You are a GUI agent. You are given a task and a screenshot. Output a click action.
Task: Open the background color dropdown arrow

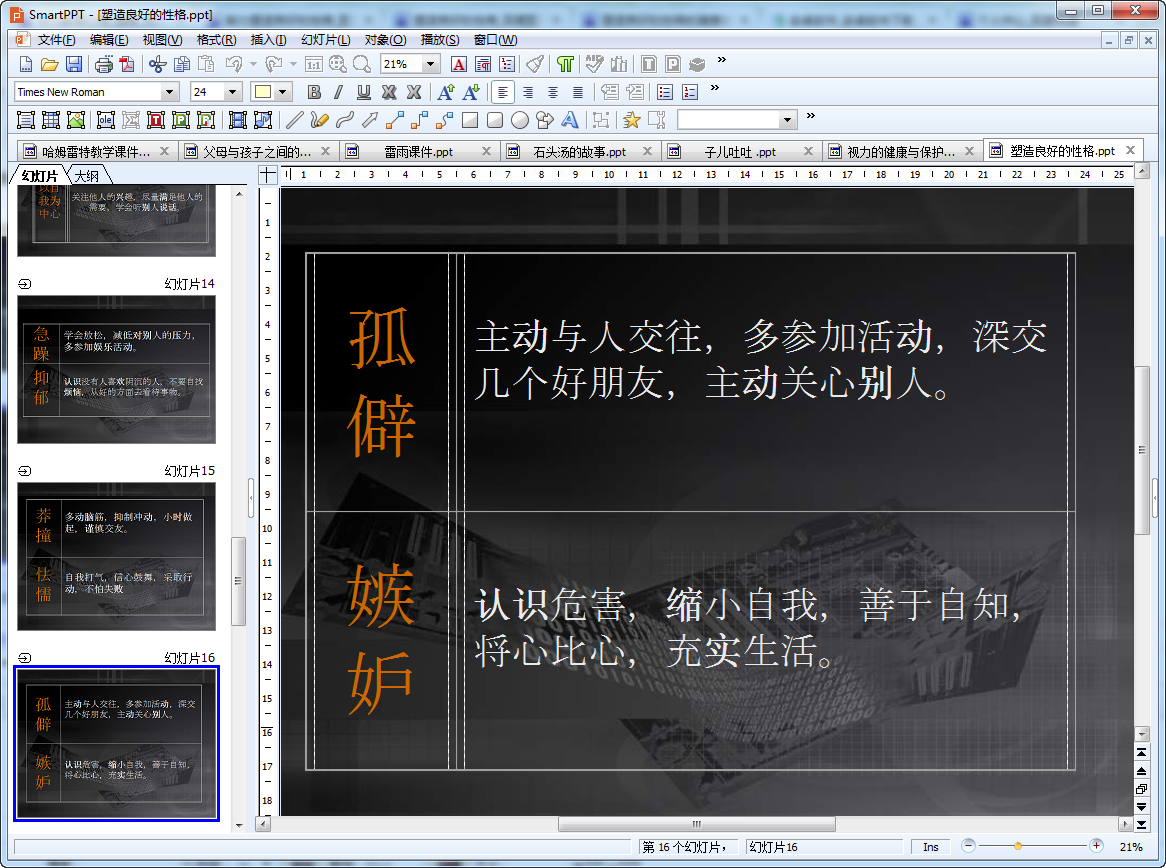[x=283, y=92]
